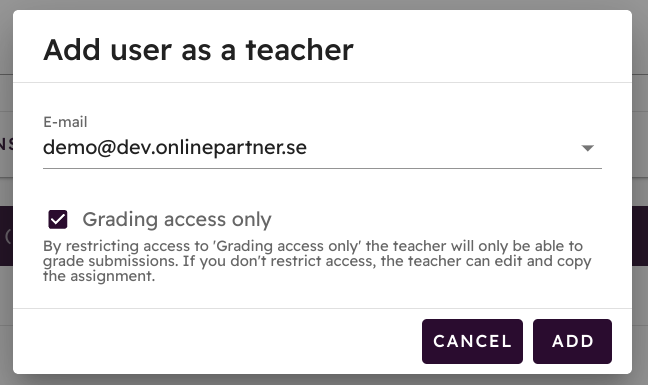
Task: Select the small E-mail field label
Action: 65,122
